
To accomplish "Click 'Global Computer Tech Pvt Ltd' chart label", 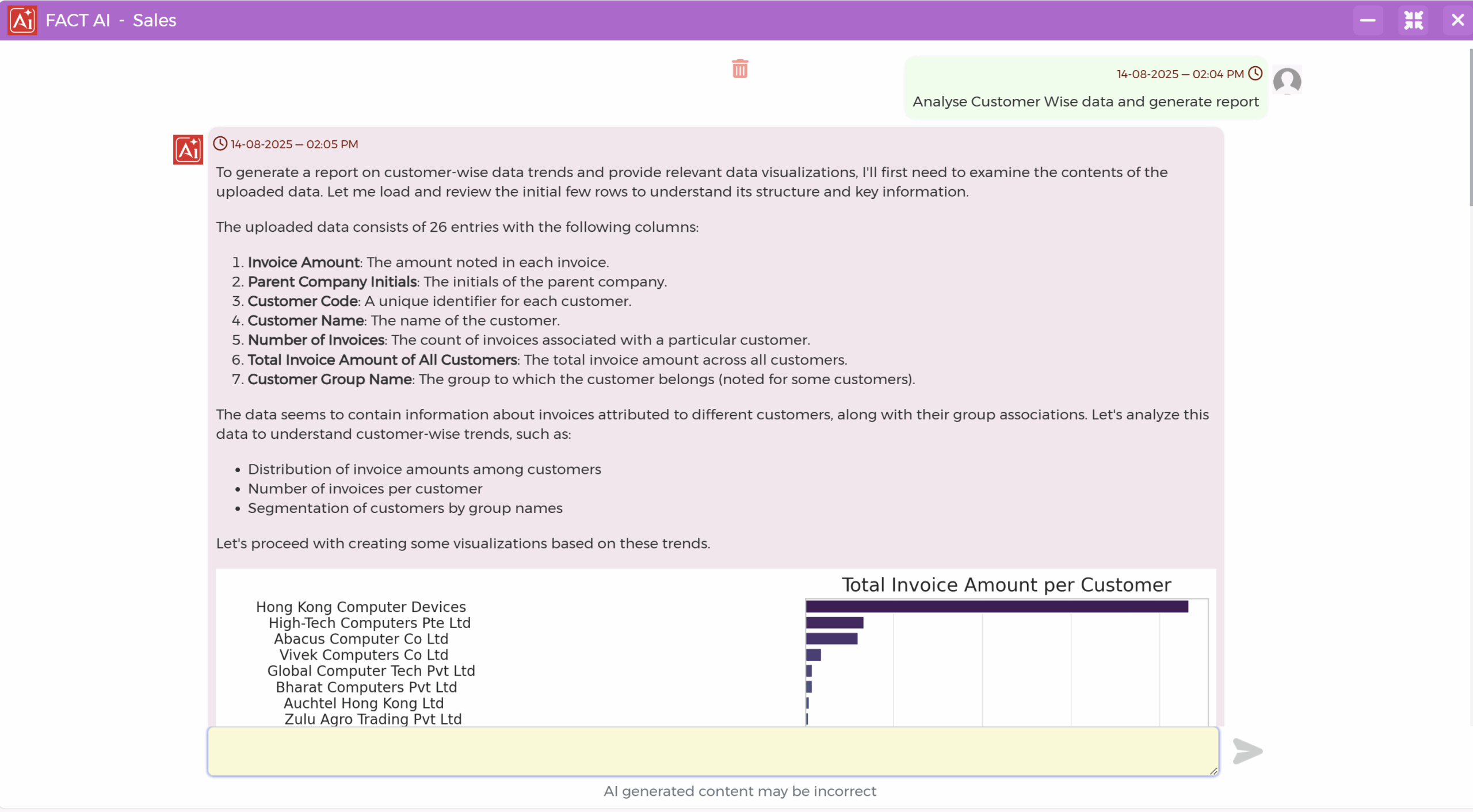I will (371, 671).
